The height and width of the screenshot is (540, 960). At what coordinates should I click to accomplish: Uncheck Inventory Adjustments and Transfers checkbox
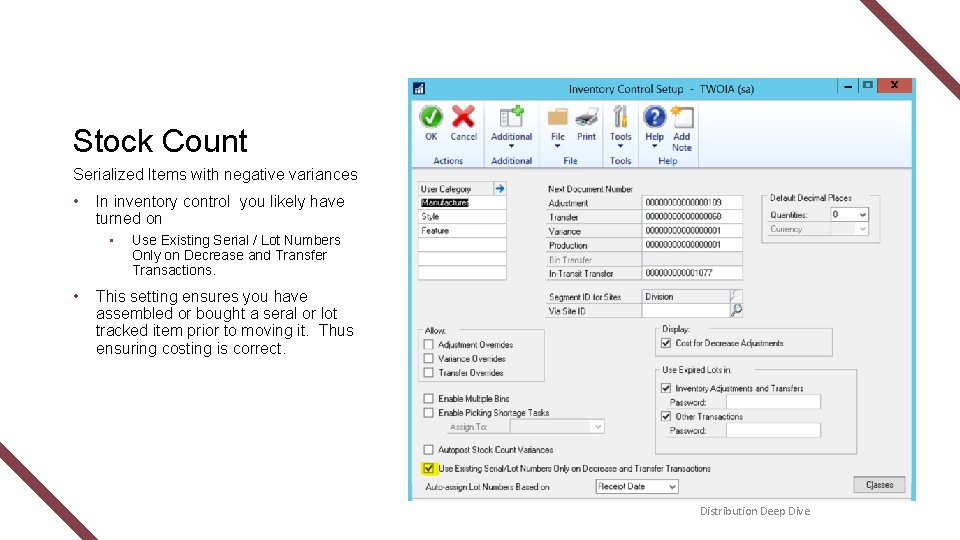666,388
